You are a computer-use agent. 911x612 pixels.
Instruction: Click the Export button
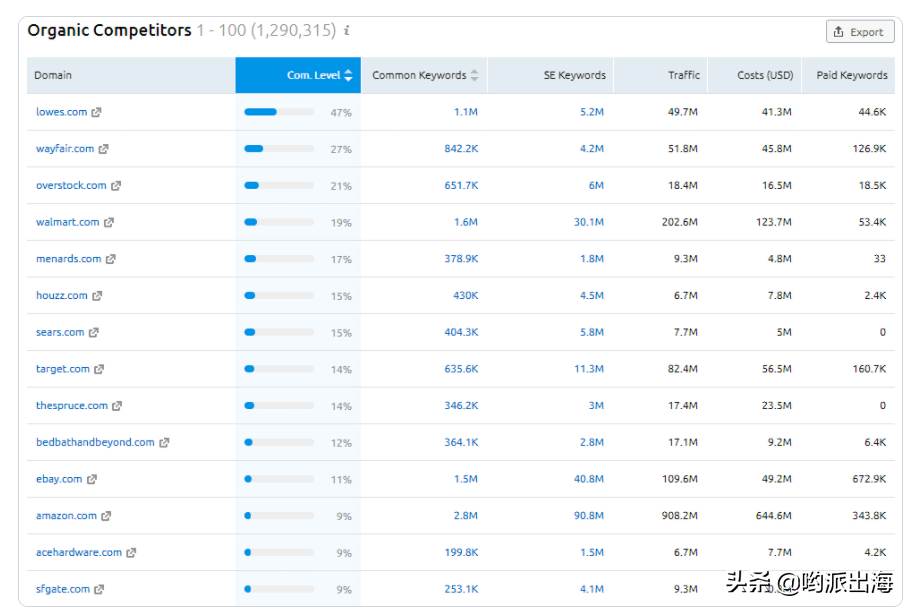coord(860,32)
